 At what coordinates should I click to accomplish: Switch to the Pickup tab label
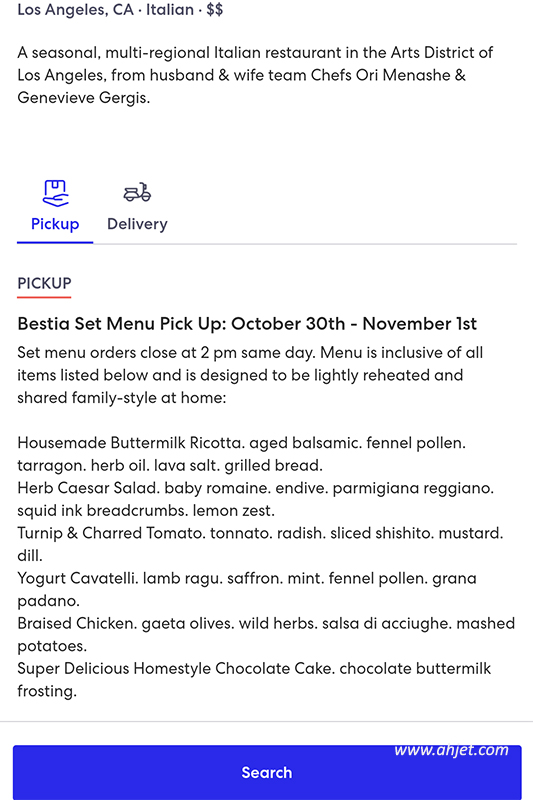[55, 224]
